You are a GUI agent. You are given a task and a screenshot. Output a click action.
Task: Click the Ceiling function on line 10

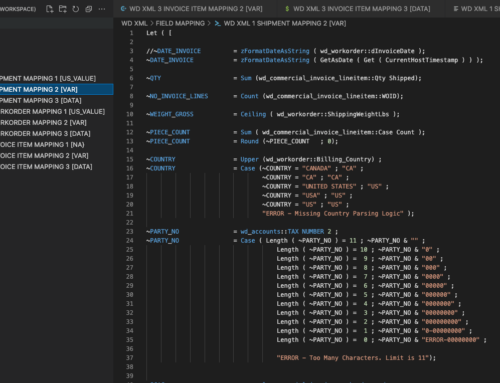pos(253,114)
